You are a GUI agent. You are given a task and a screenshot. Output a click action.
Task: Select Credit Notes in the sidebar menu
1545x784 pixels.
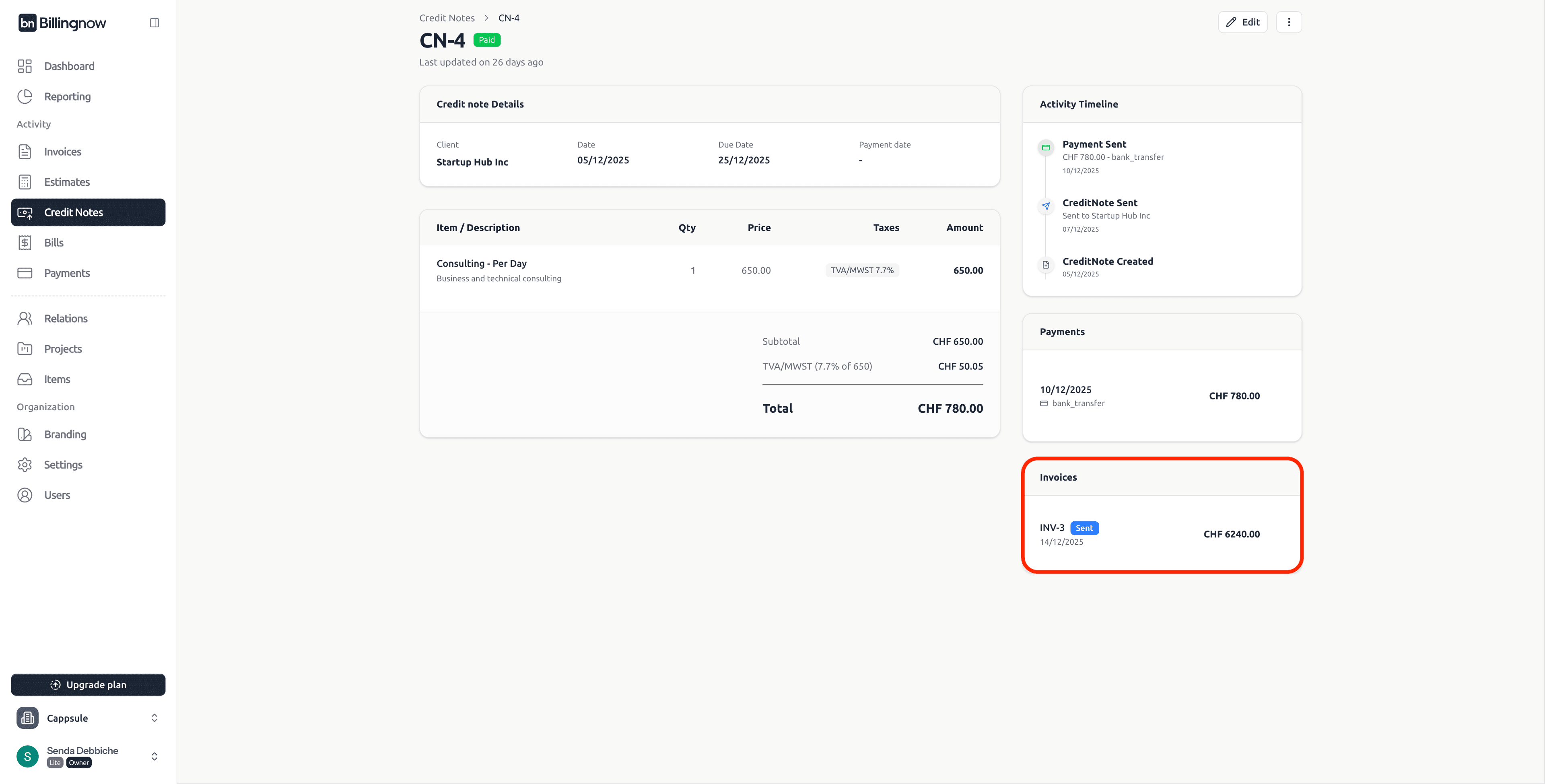[73, 212]
